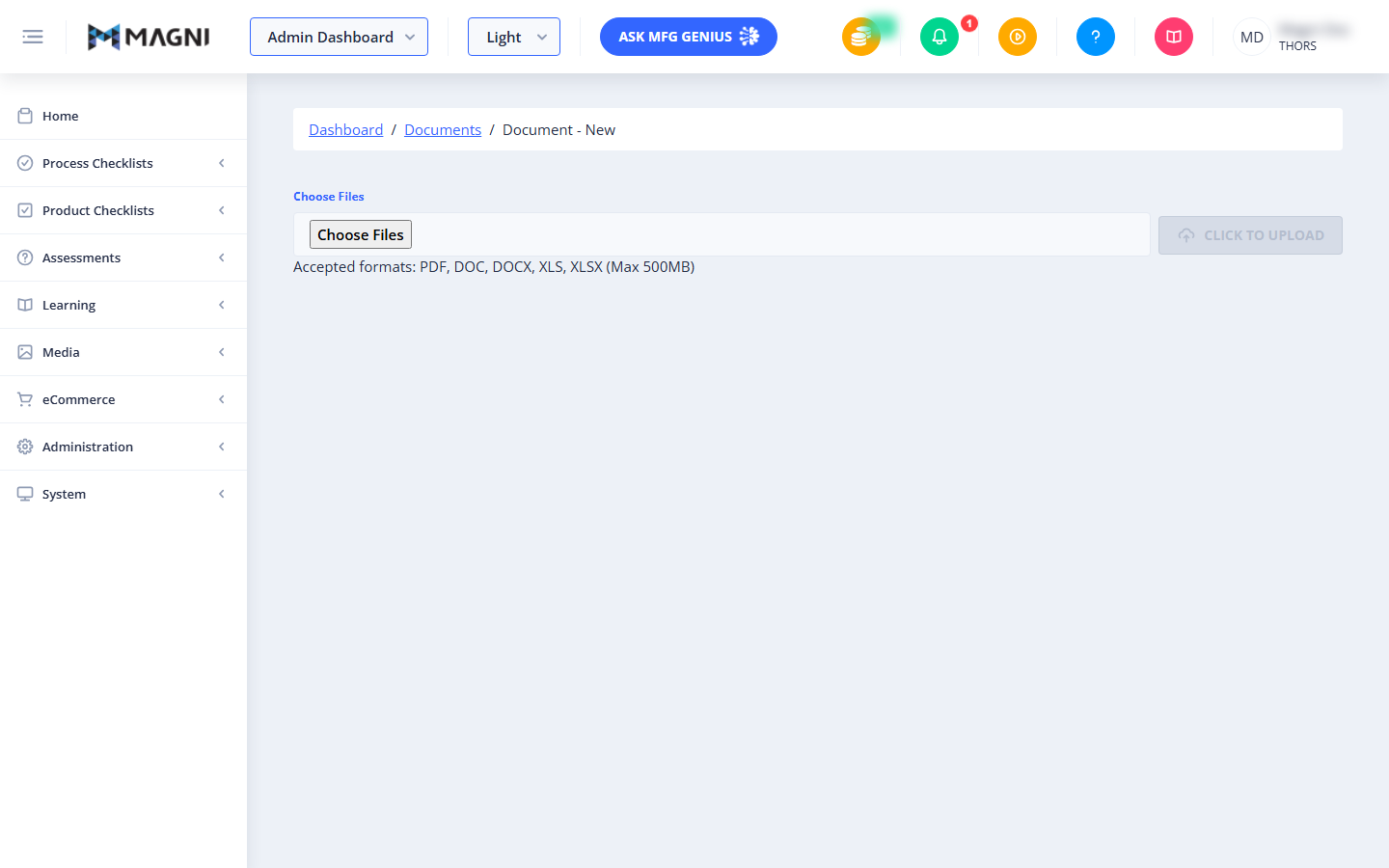Image resolution: width=1389 pixels, height=868 pixels.
Task: Click the Assessments question icon
Action: point(25,258)
